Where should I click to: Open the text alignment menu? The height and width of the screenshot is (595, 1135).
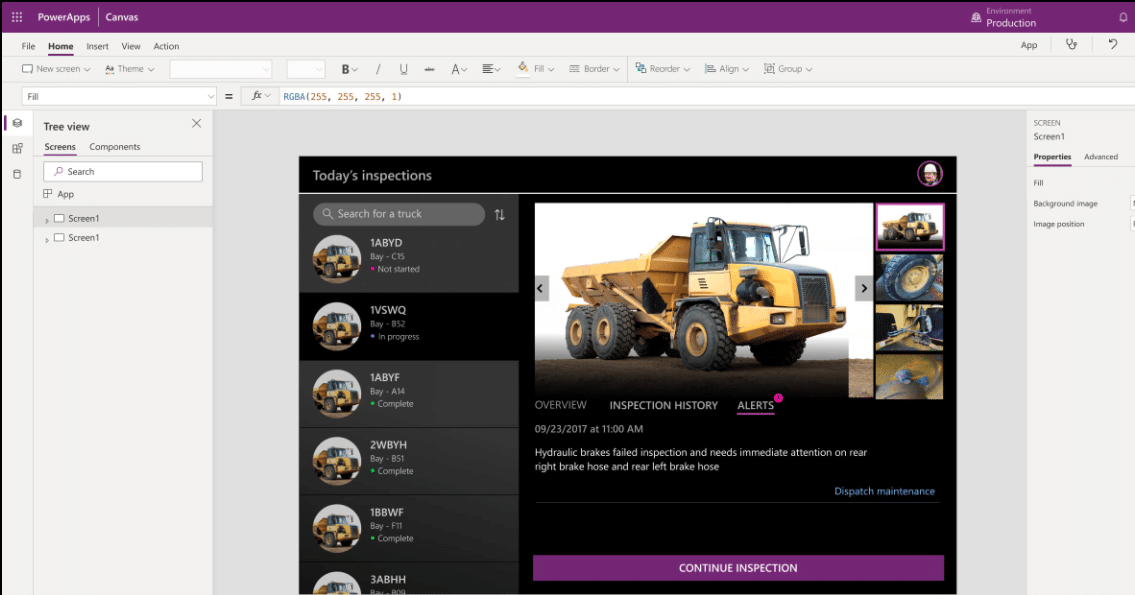tap(491, 69)
